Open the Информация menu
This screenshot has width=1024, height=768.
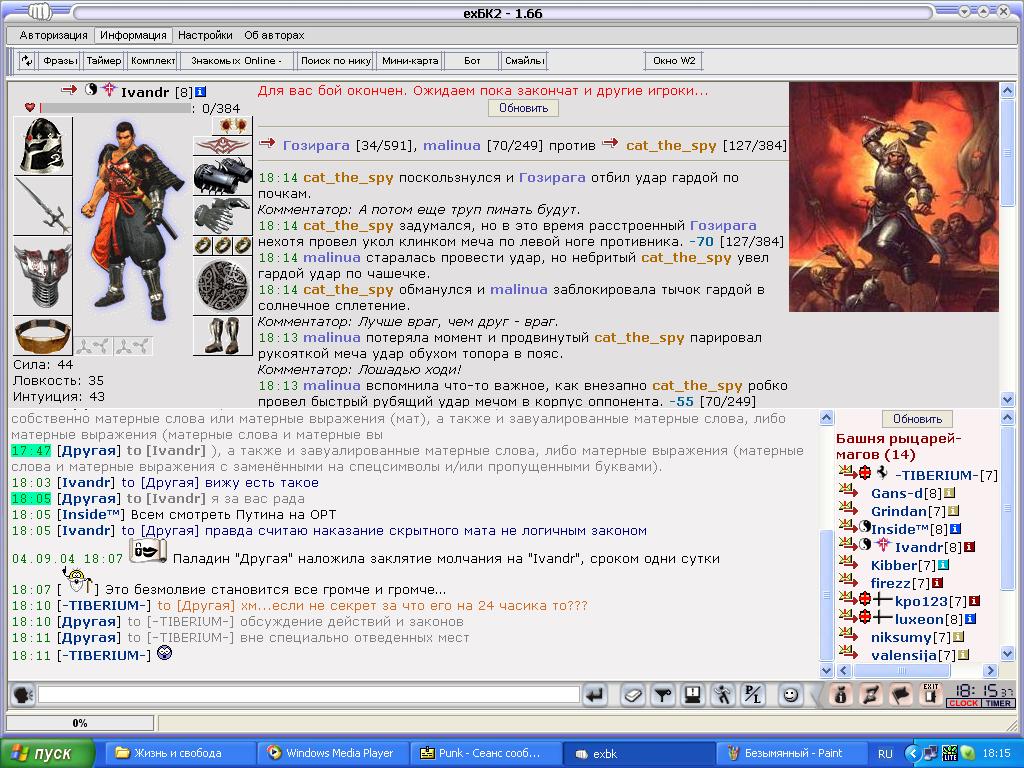pyautogui.click(x=133, y=35)
